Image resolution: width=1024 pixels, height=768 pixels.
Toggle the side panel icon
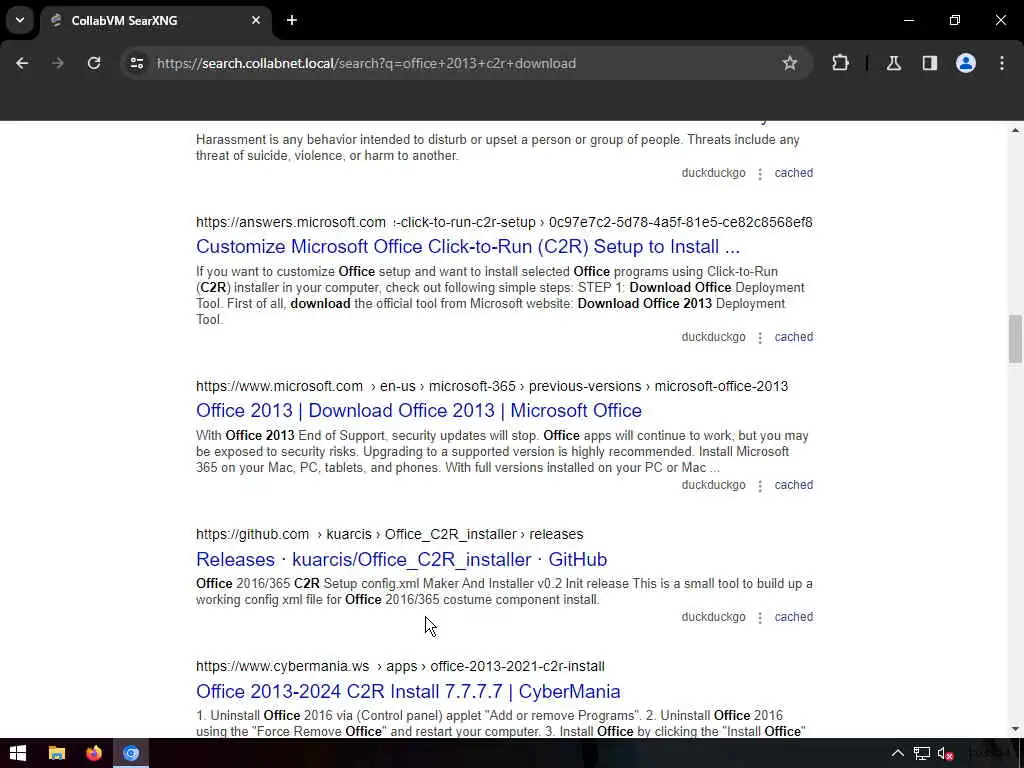(929, 63)
